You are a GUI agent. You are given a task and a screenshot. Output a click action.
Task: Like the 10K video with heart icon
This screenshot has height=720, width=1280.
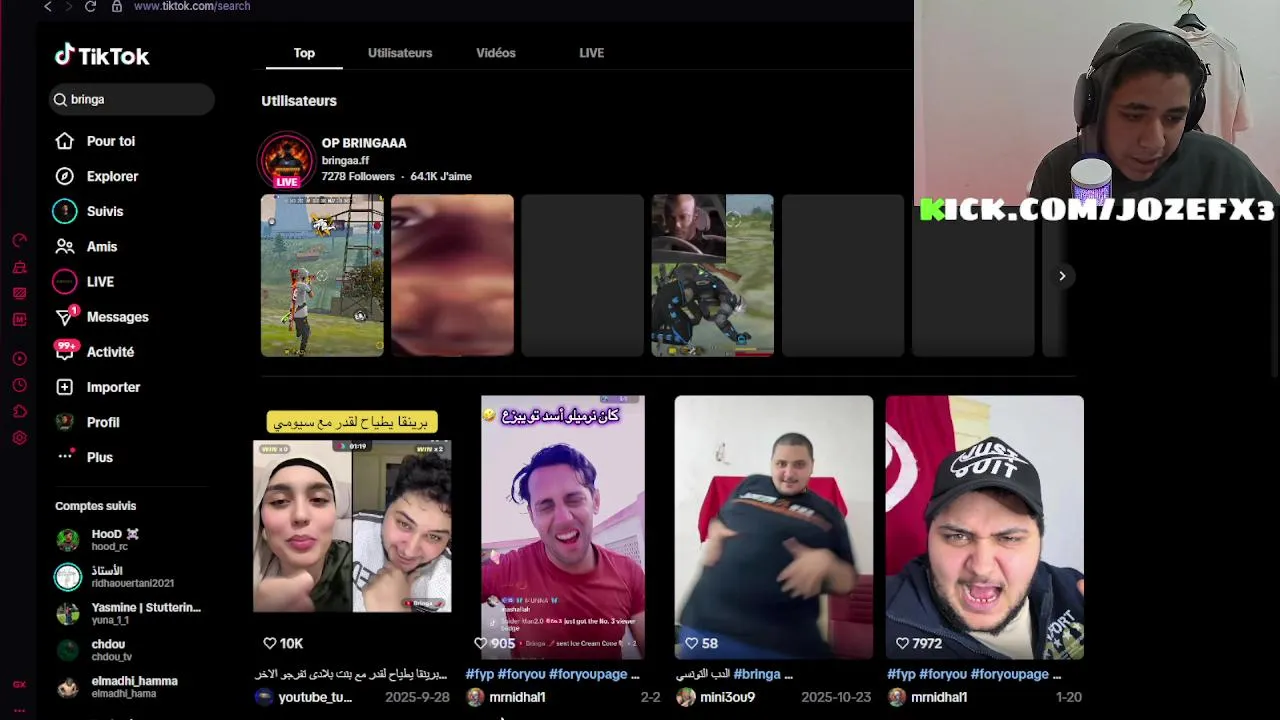click(x=269, y=643)
